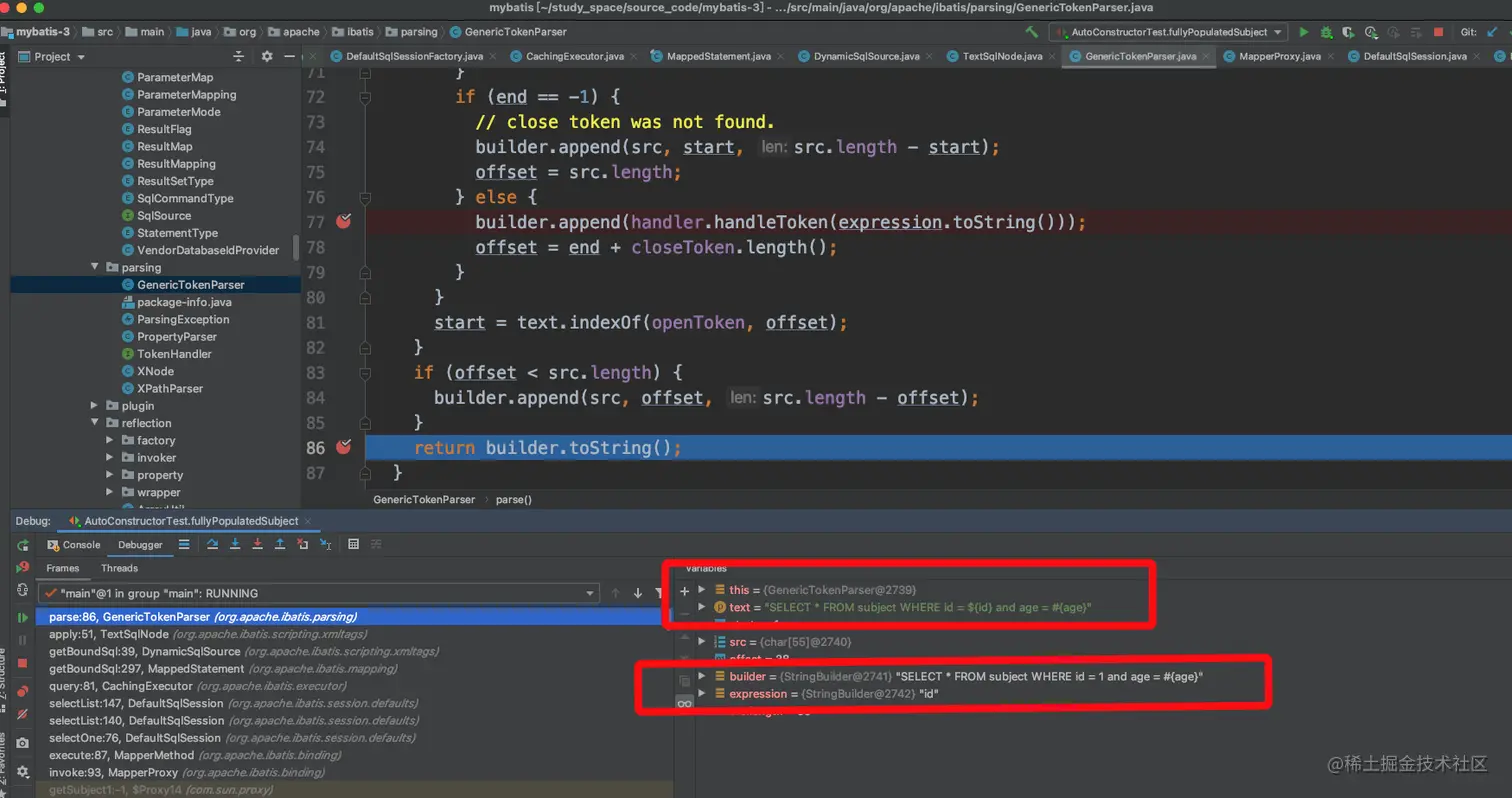Click Force Step Into red arrow

coord(257,544)
